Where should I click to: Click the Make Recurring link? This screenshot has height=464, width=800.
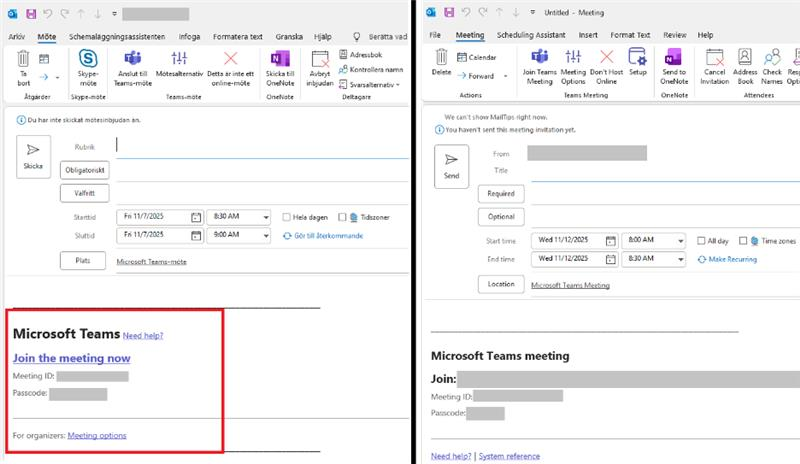click(x=728, y=259)
